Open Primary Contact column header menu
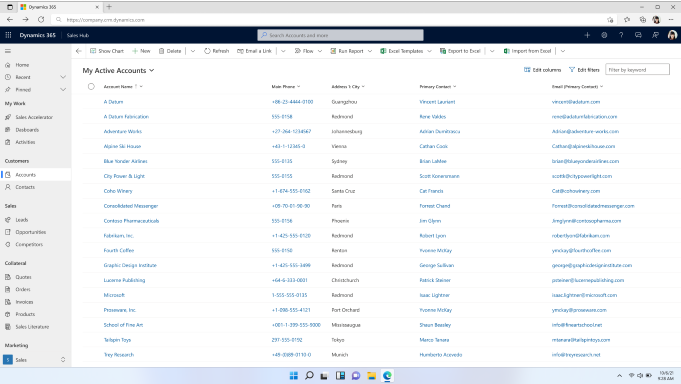The height and width of the screenshot is (384, 681). 438,86
